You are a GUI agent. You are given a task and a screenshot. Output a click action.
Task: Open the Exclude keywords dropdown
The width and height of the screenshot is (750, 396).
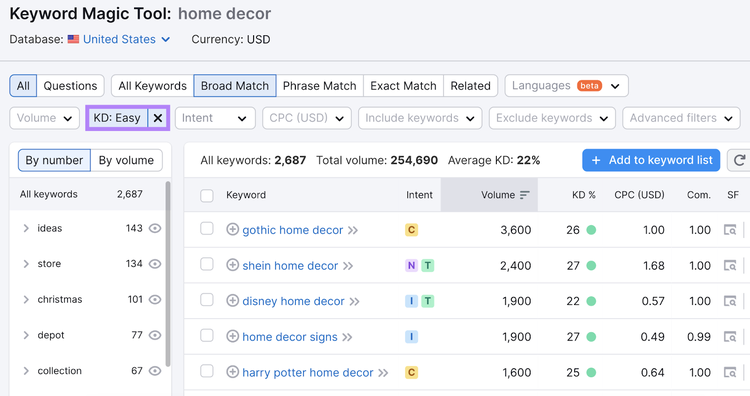point(552,118)
